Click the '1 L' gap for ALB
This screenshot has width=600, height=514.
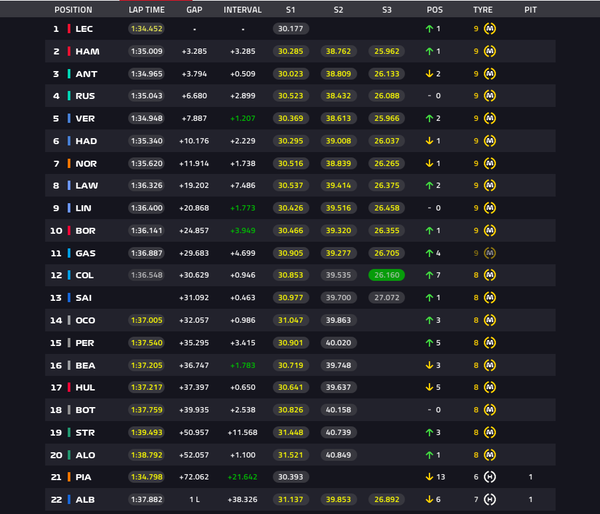point(194,499)
